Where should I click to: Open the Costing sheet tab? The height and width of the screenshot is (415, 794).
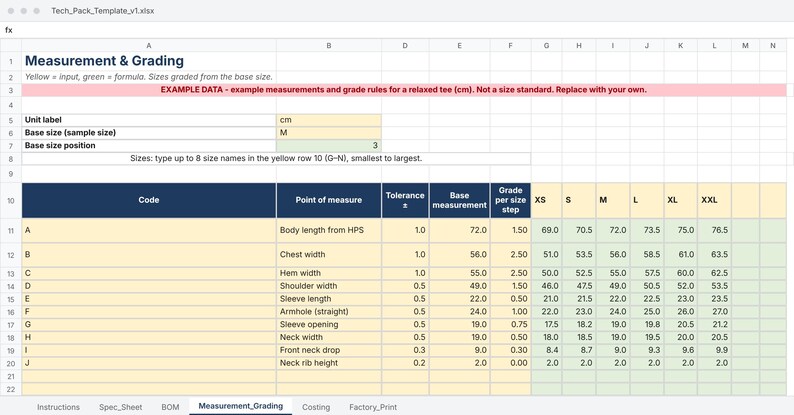tap(316, 407)
